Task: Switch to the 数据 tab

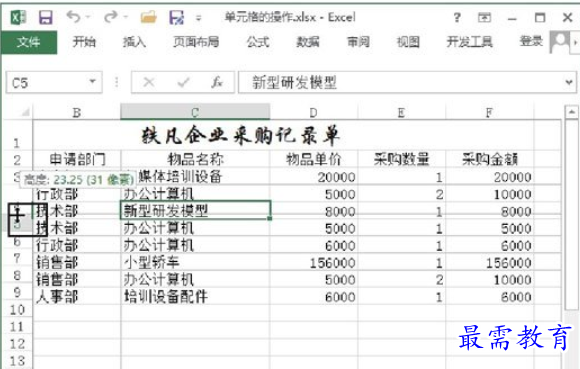Action: [x=308, y=42]
